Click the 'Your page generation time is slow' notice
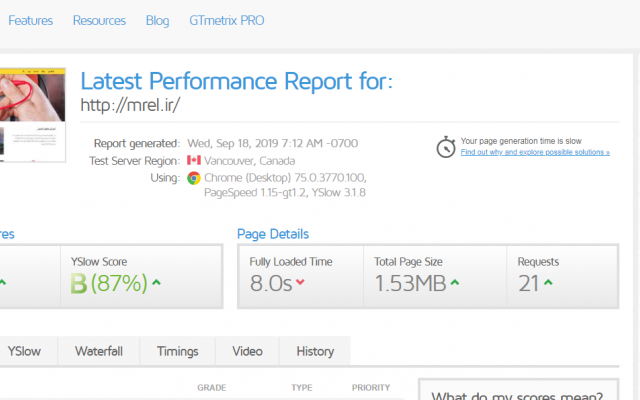This screenshot has width=640, height=400. 521,141
